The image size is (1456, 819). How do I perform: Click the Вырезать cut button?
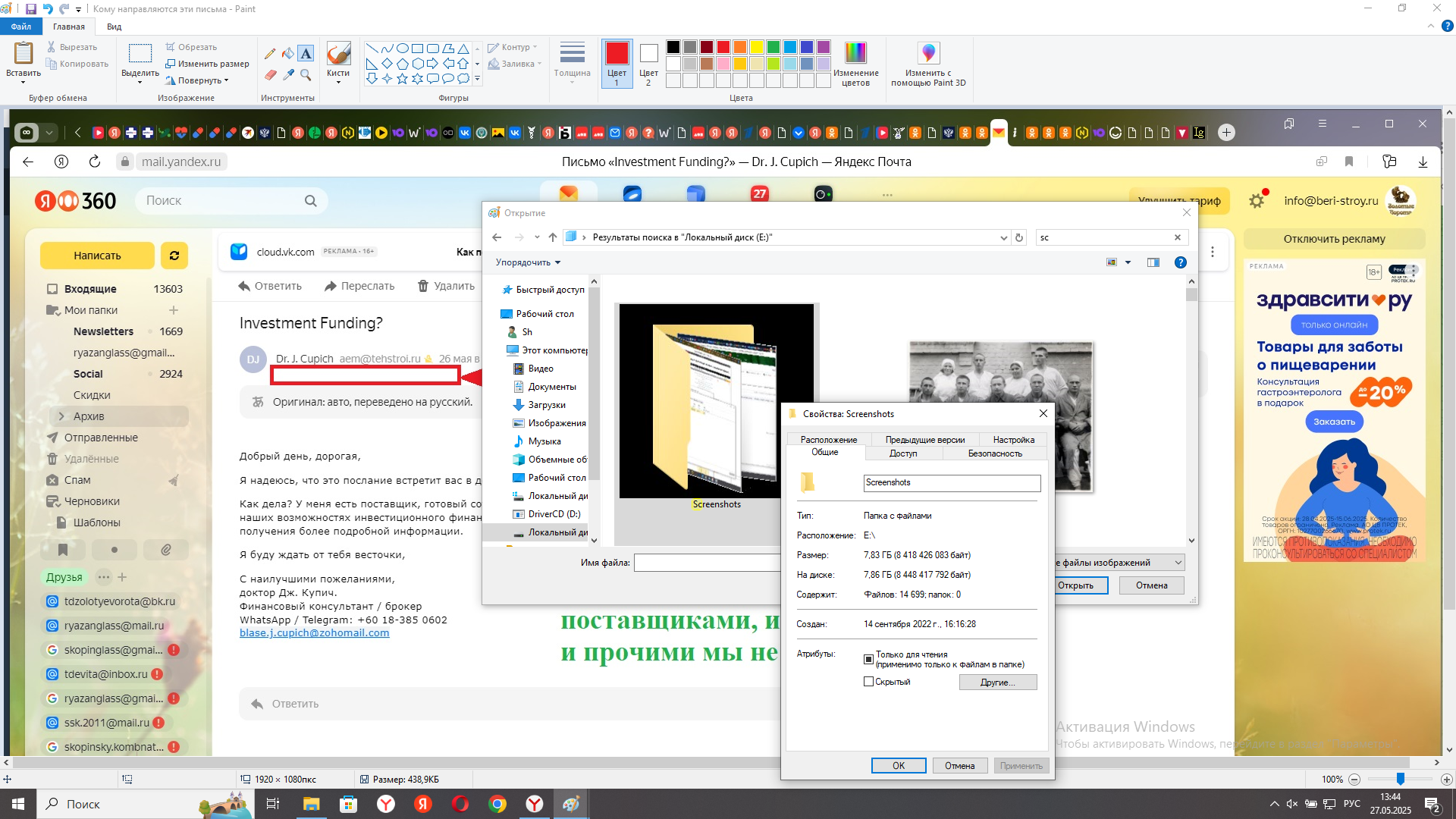pyautogui.click(x=72, y=47)
